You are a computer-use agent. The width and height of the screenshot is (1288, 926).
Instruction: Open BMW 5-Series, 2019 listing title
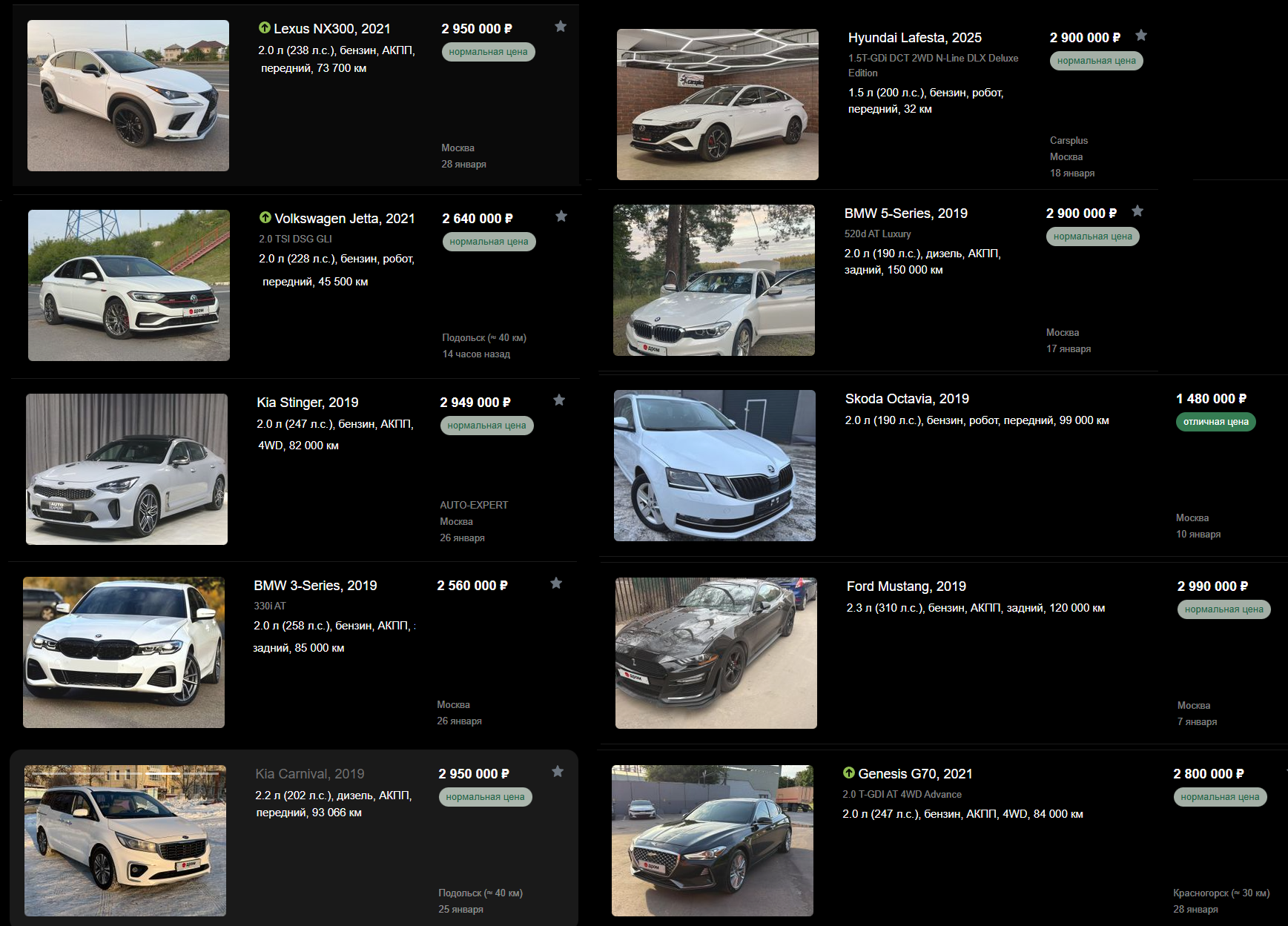(x=906, y=214)
